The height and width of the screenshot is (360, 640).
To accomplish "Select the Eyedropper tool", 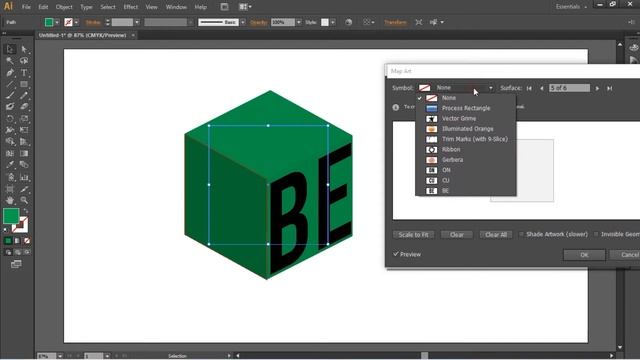I will tap(10, 165).
